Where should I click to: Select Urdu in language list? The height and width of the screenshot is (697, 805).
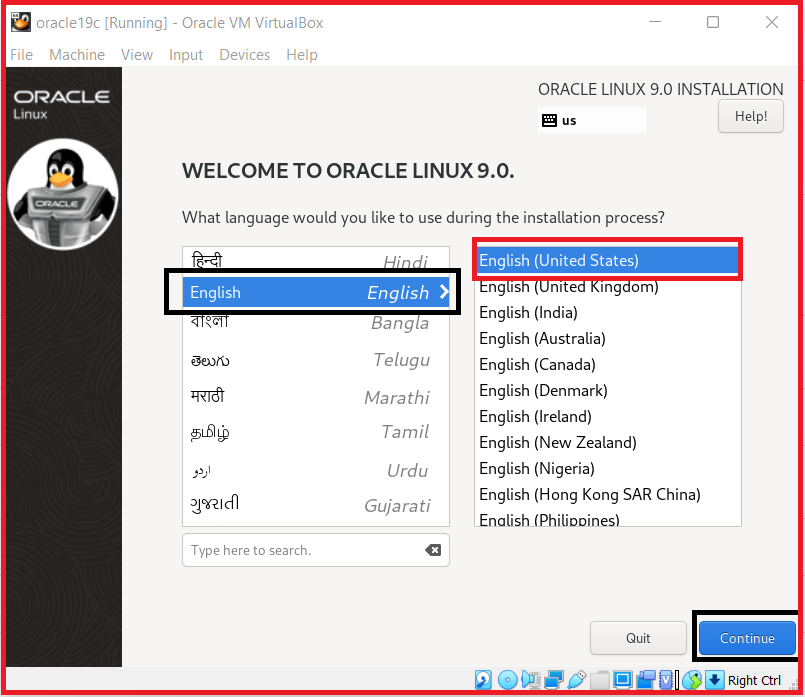[x=316, y=470]
